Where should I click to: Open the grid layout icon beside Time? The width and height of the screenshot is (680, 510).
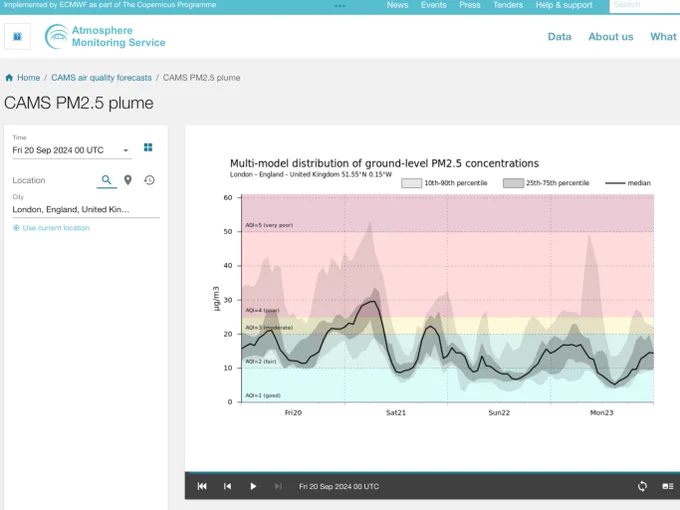[148, 147]
